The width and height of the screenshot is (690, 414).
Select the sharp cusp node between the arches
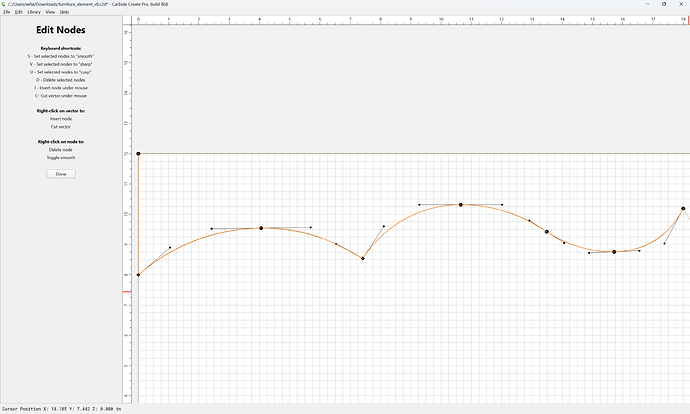click(x=363, y=258)
